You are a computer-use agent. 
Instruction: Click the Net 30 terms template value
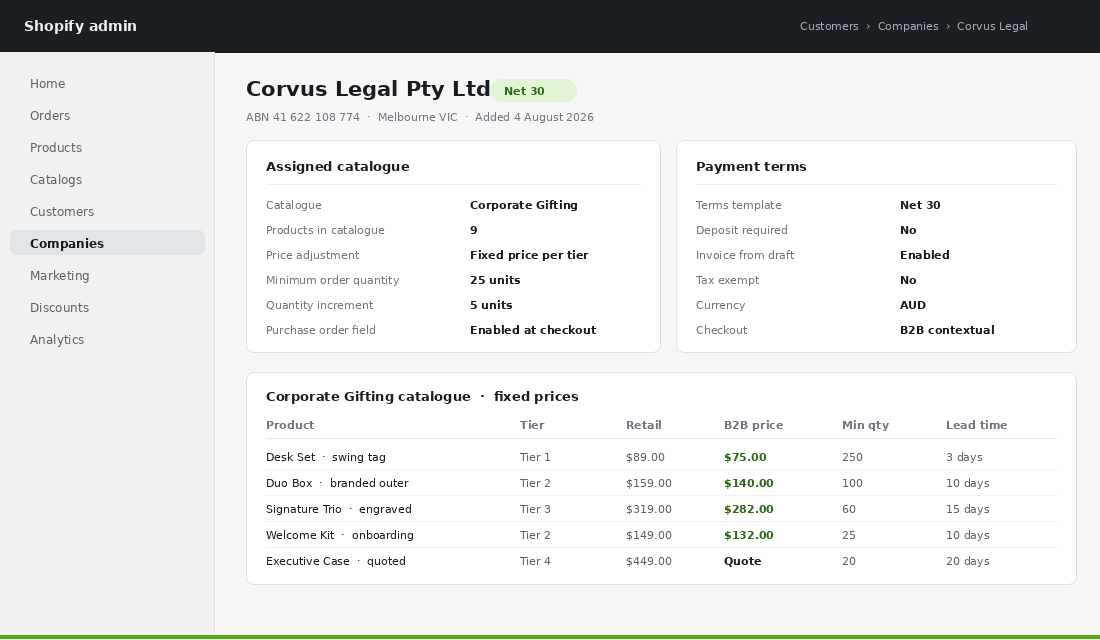point(920,205)
